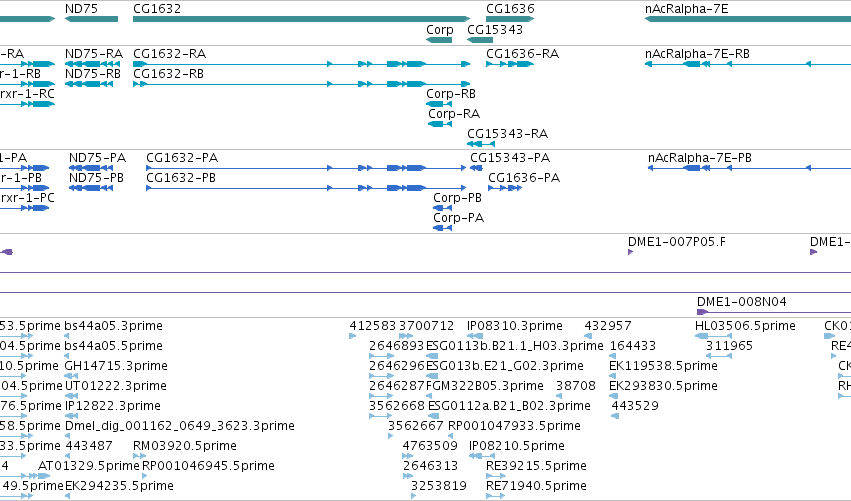Select EST bs44a05.5prime

tap(113, 346)
